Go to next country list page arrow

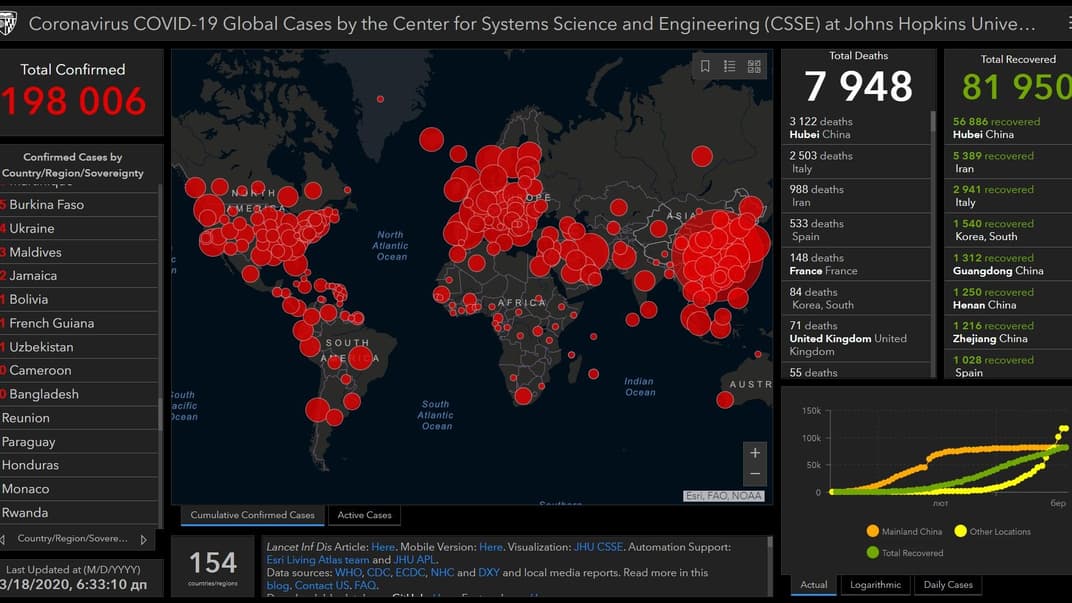pyautogui.click(x=144, y=539)
